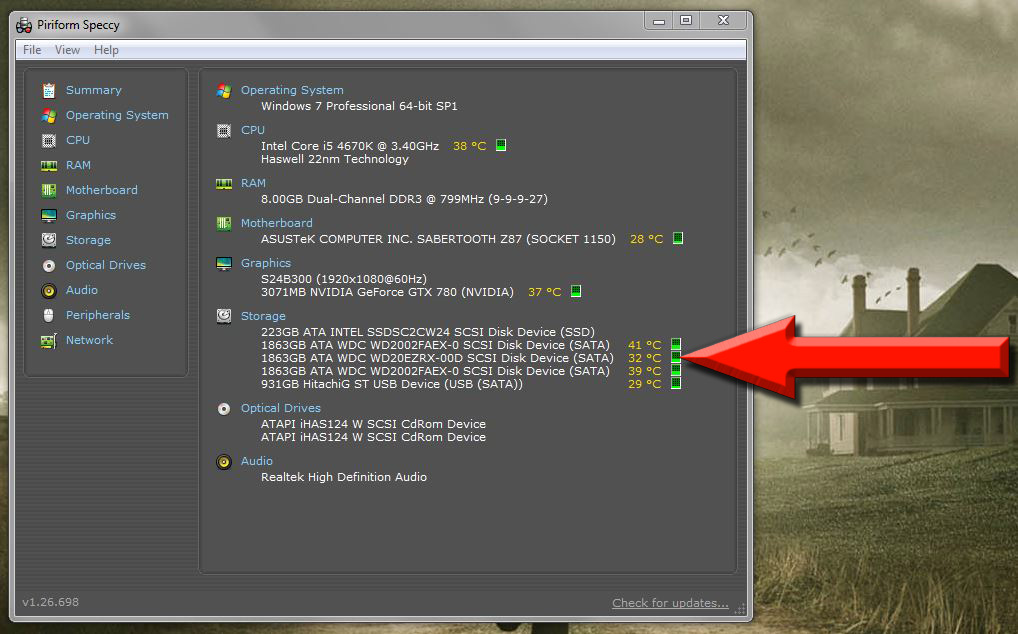This screenshot has width=1018, height=634.
Task: Click the Optical Drives heading link in summary
Action: [280, 408]
